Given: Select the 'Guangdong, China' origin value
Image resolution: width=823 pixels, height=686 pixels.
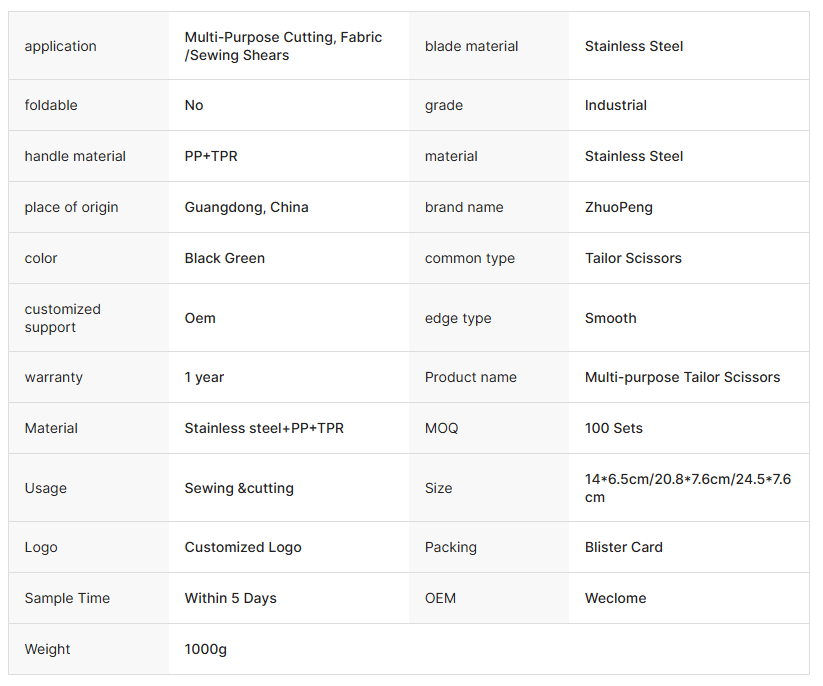Looking at the screenshot, I should tap(246, 207).
